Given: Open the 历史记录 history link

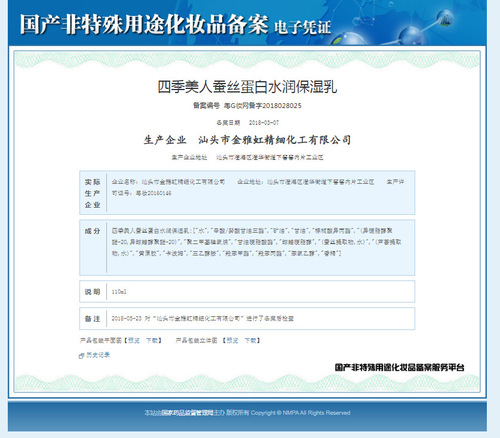Looking at the screenshot, I should (x=98, y=355).
